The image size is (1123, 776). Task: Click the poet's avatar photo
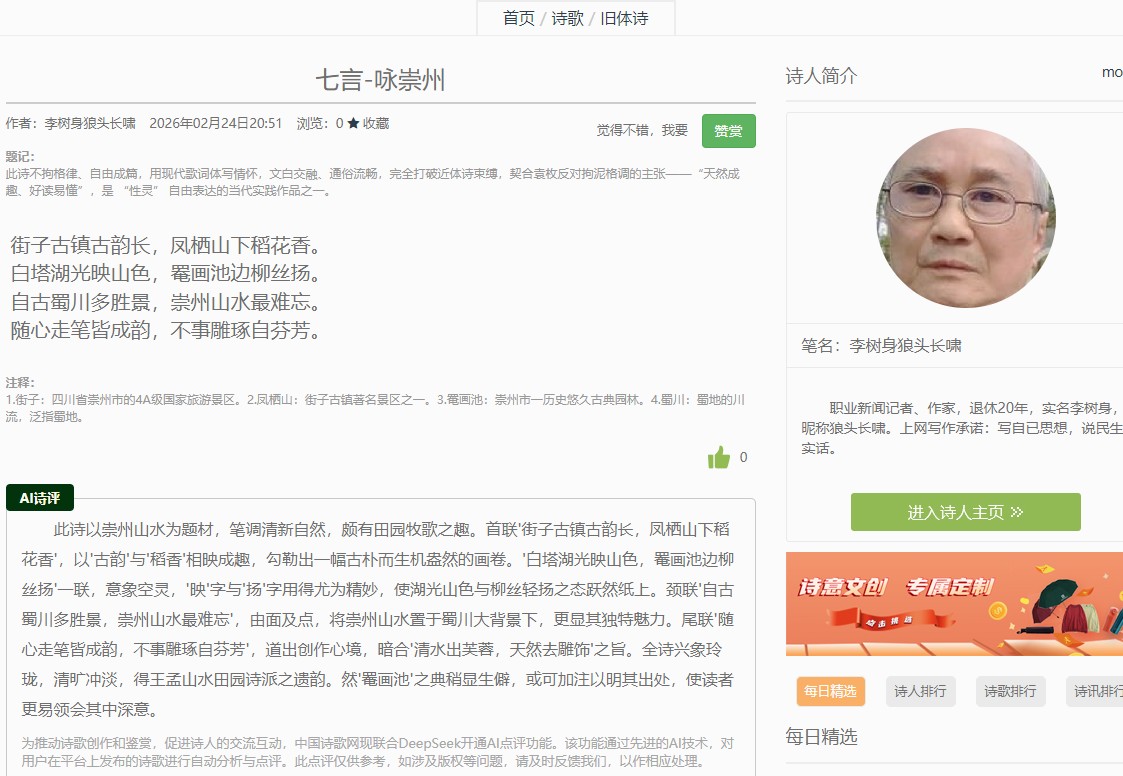click(966, 218)
